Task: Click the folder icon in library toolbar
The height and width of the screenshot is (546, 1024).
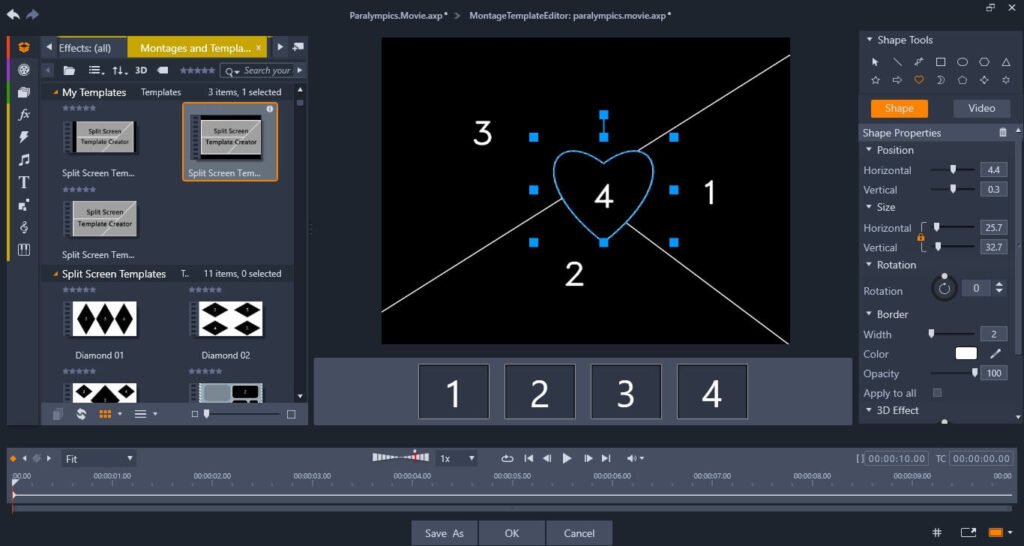Action: [x=69, y=71]
